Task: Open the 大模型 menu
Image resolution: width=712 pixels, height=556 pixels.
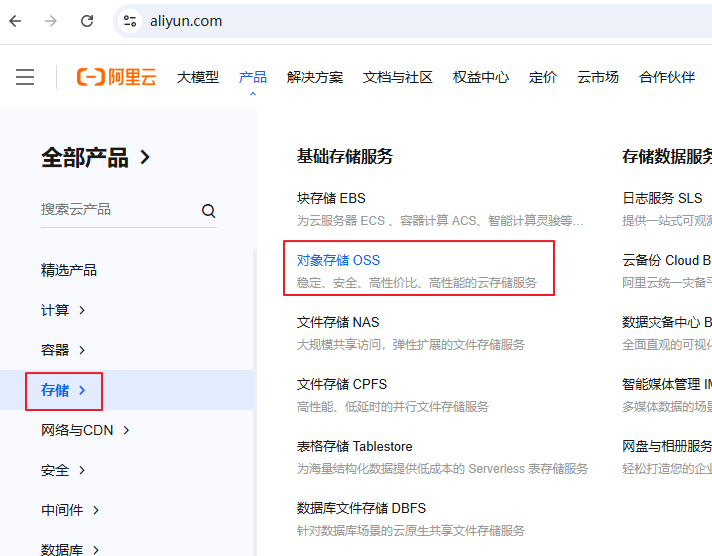Action: (x=198, y=77)
